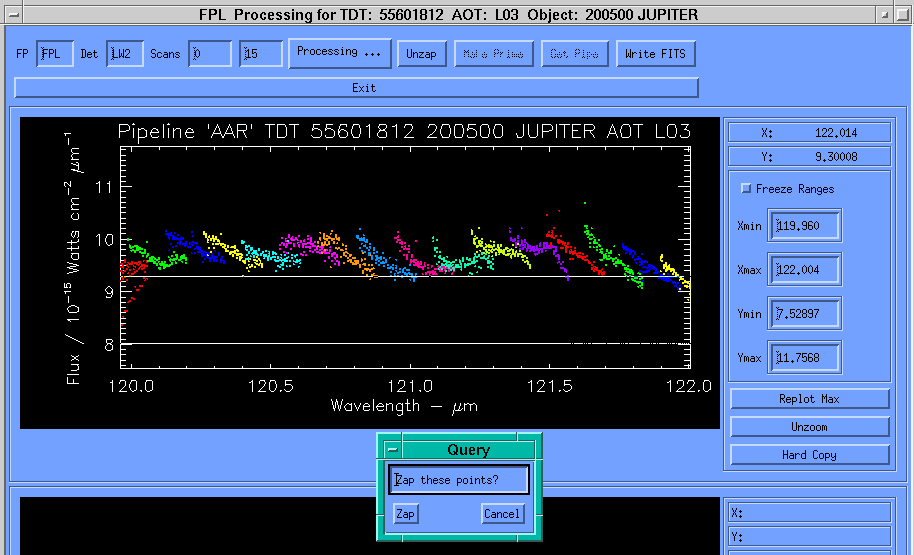Confirm by clicking Zap in Query dialog
Screen dimensions: 914x555
(x=405, y=514)
